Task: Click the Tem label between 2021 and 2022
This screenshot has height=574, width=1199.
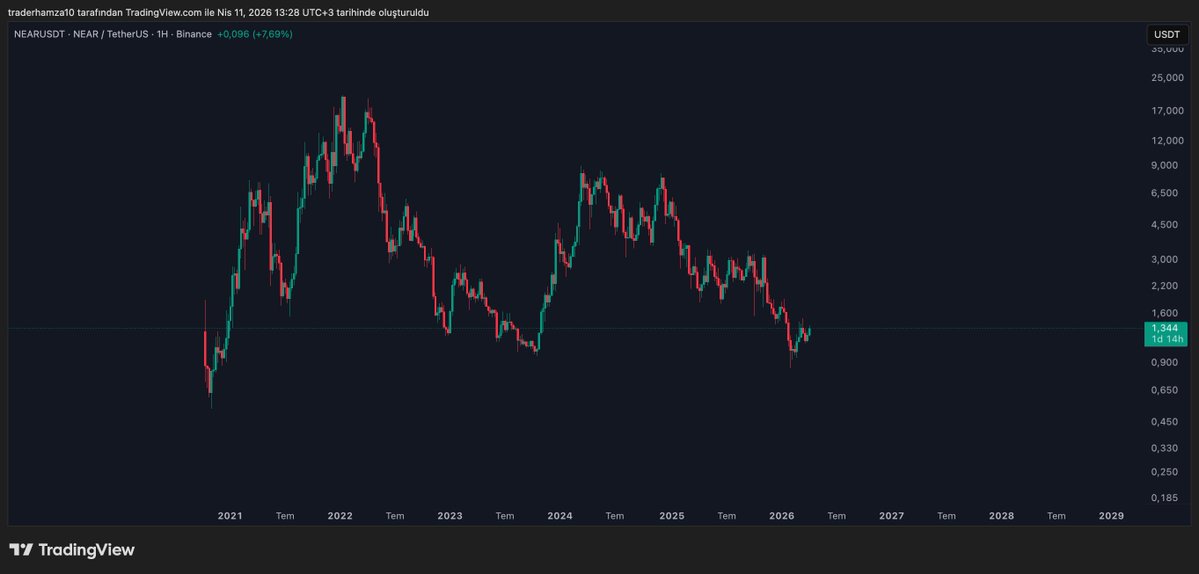Action: (285, 516)
